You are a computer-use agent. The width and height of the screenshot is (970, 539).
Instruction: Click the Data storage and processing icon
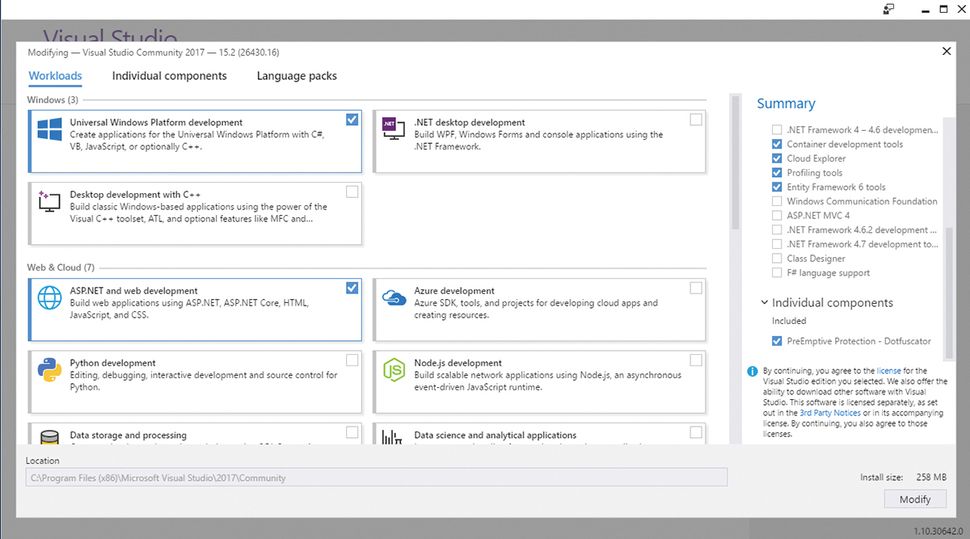coord(50,437)
